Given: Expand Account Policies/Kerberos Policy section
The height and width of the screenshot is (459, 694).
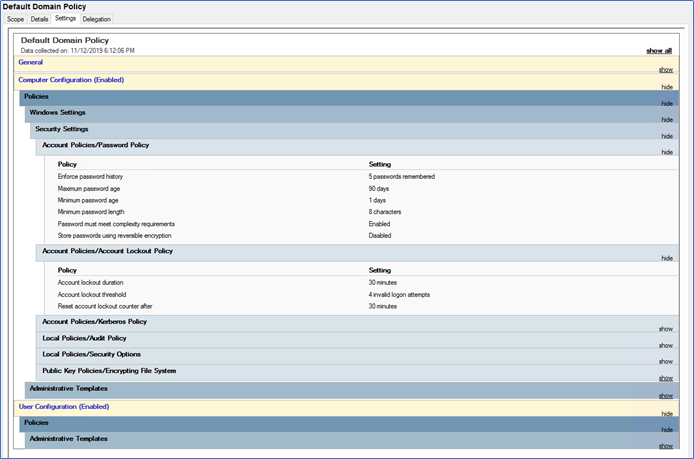Looking at the screenshot, I should coord(665,328).
